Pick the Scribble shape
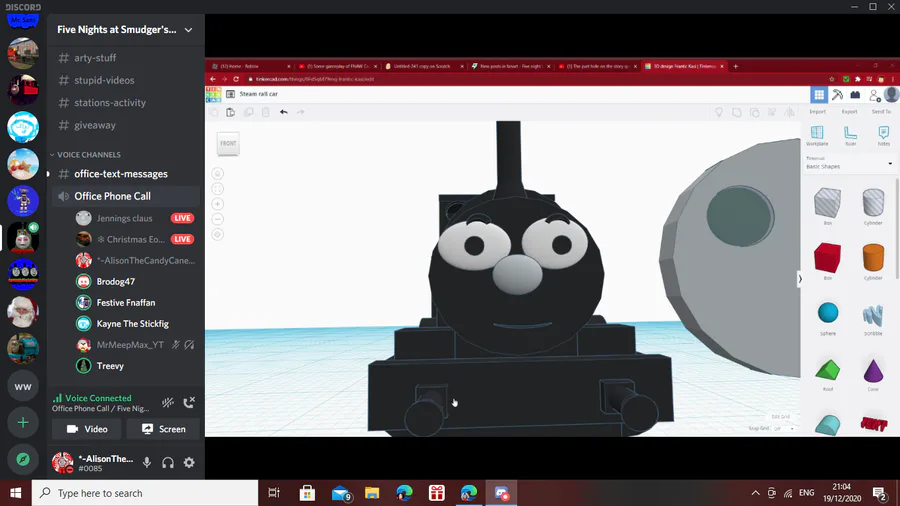 coord(873,316)
